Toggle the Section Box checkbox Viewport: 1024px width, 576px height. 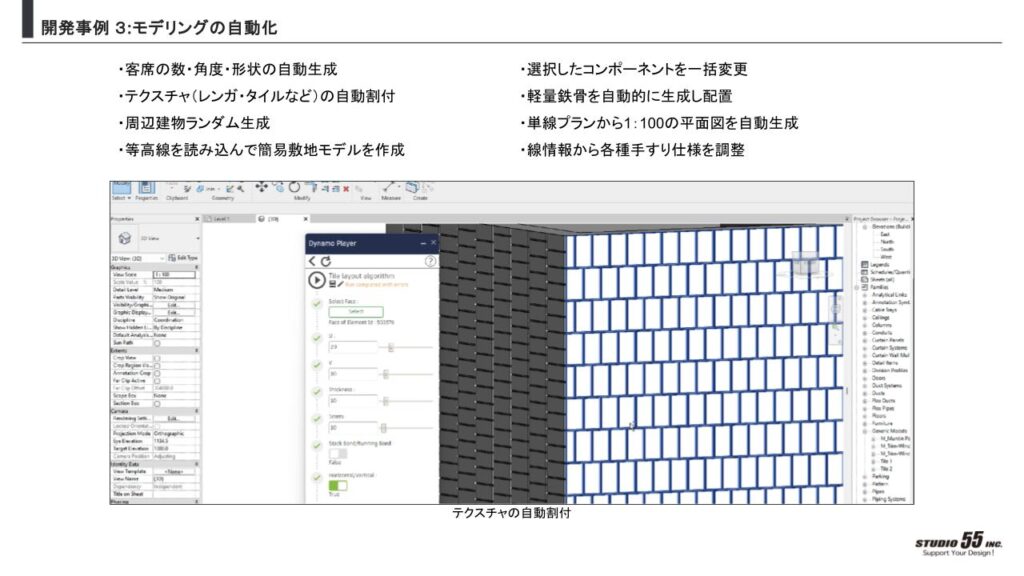(x=157, y=404)
